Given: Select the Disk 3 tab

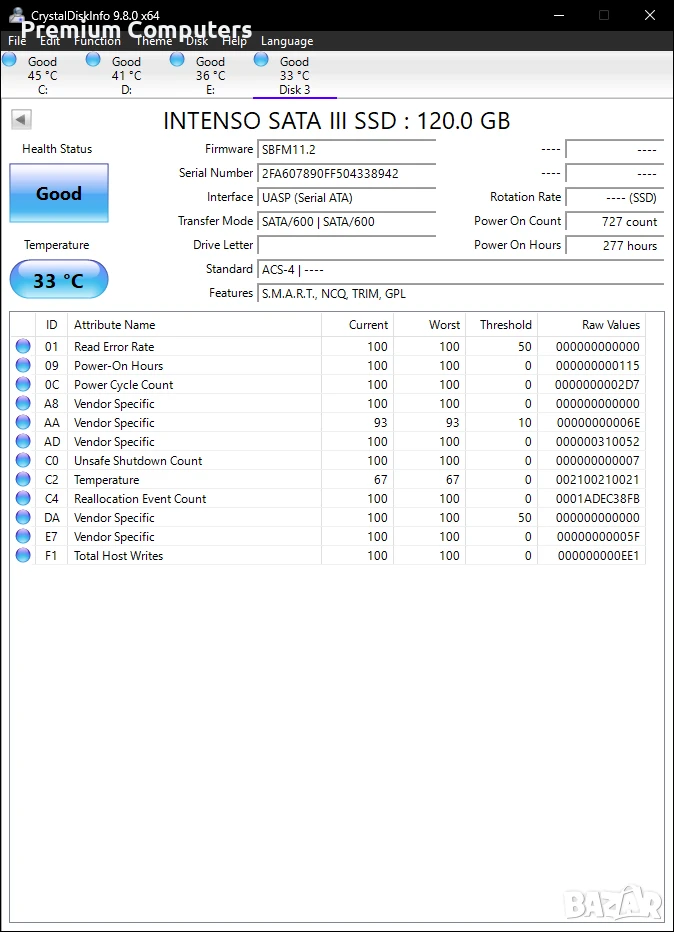Looking at the screenshot, I should (x=295, y=75).
